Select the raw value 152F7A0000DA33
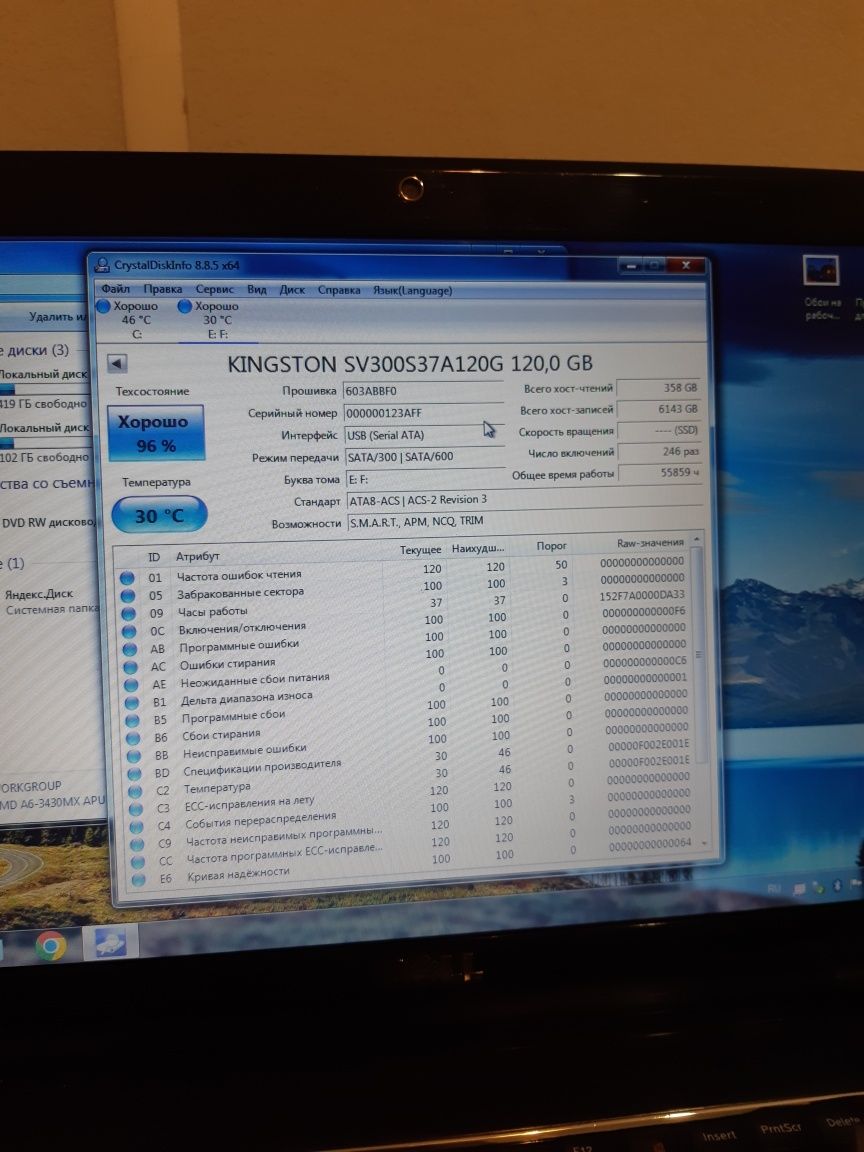Image resolution: width=864 pixels, height=1152 pixels. tap(642, 595)
